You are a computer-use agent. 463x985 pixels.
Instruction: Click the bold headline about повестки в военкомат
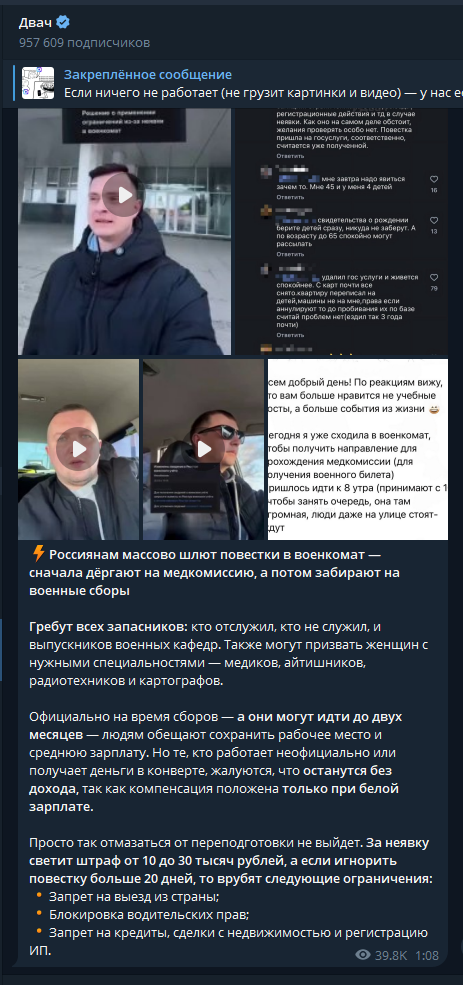[215, 572]
